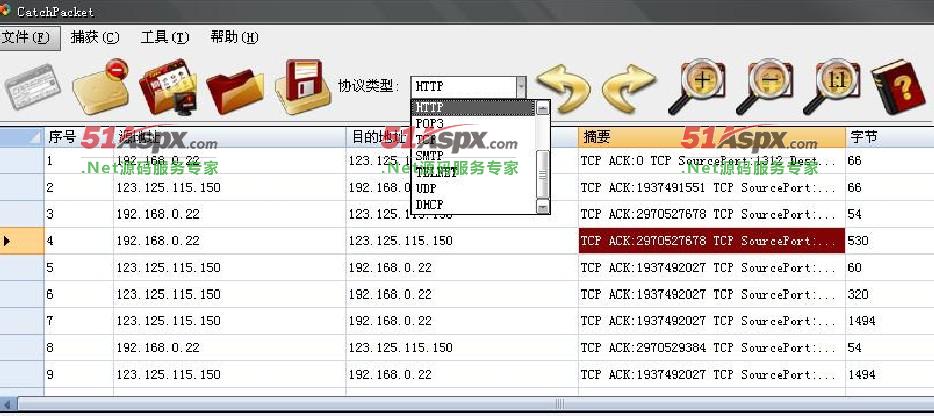
Task: Open the 捕获(C) menu
Action: click(x=95, y=38)
